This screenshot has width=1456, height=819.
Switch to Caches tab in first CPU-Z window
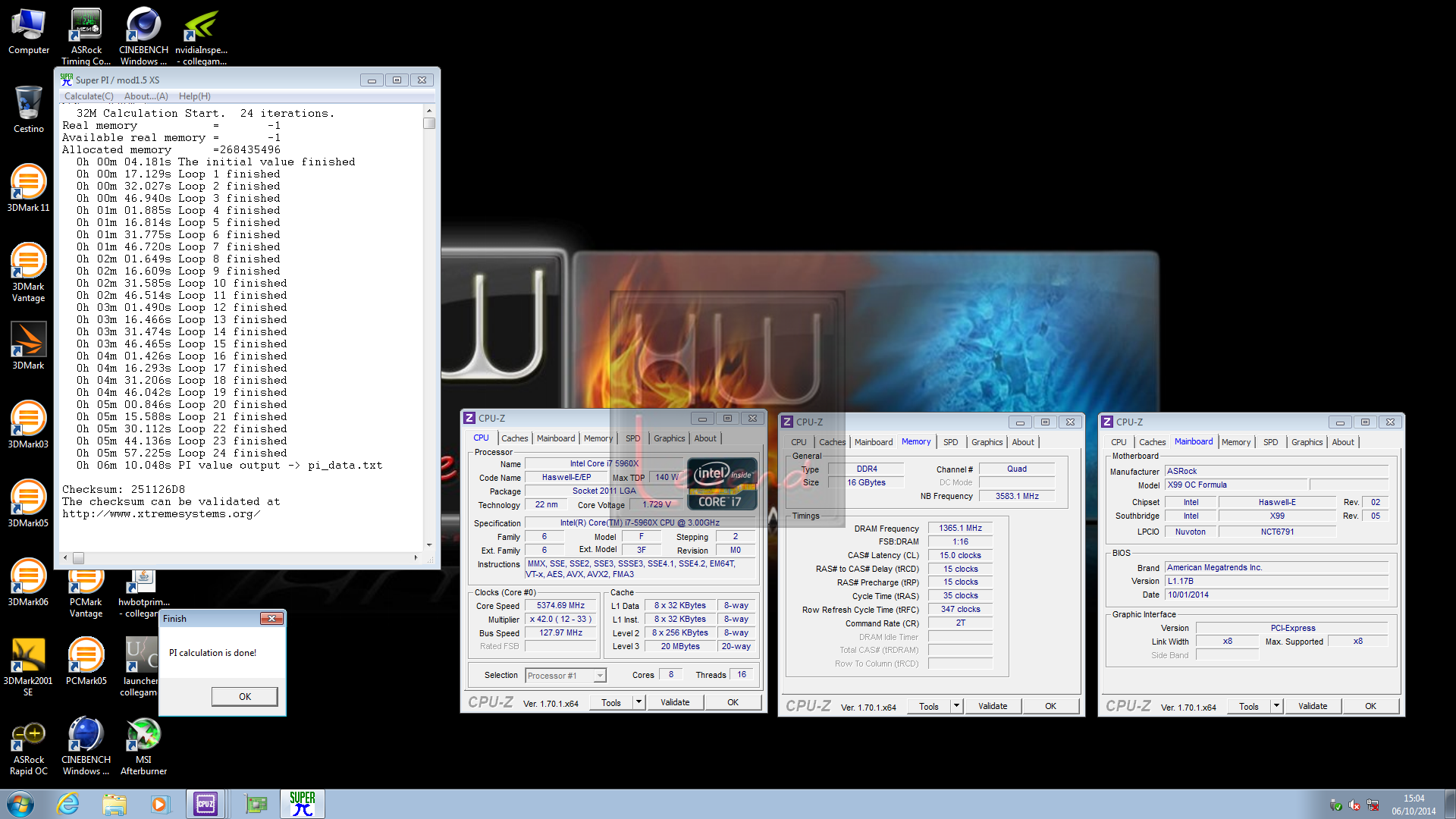(514, 438)
